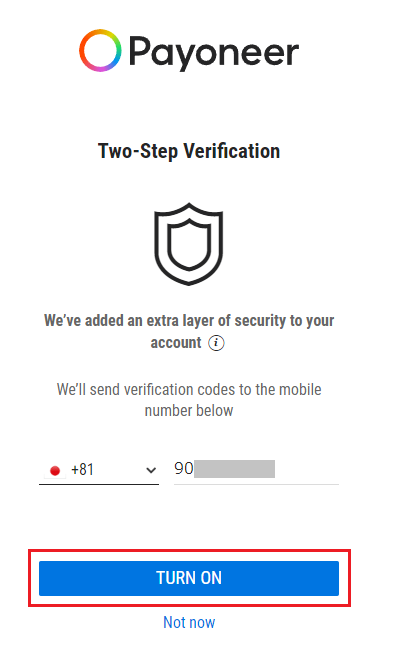
Task: Expand the country code chevron arrow
Action: click(151, 470)
